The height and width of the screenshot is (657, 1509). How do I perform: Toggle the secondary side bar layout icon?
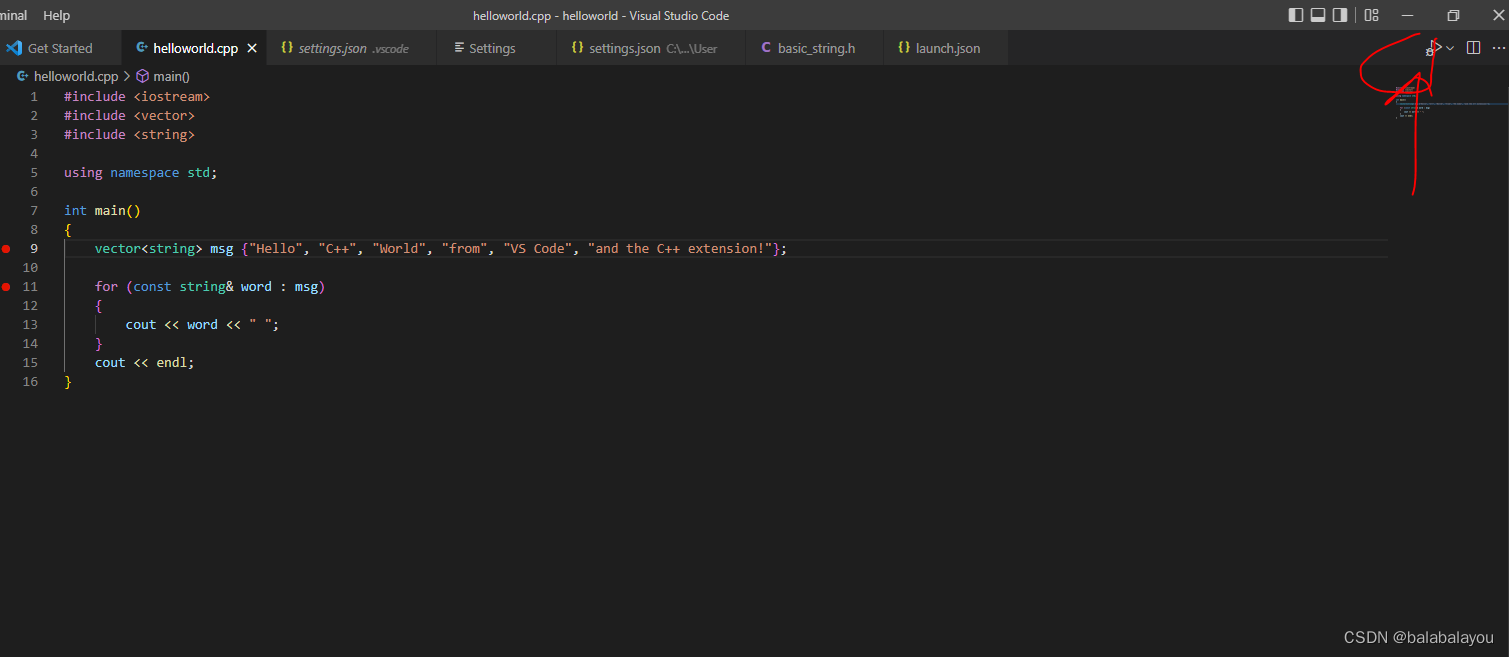[x=1340, y=15]
